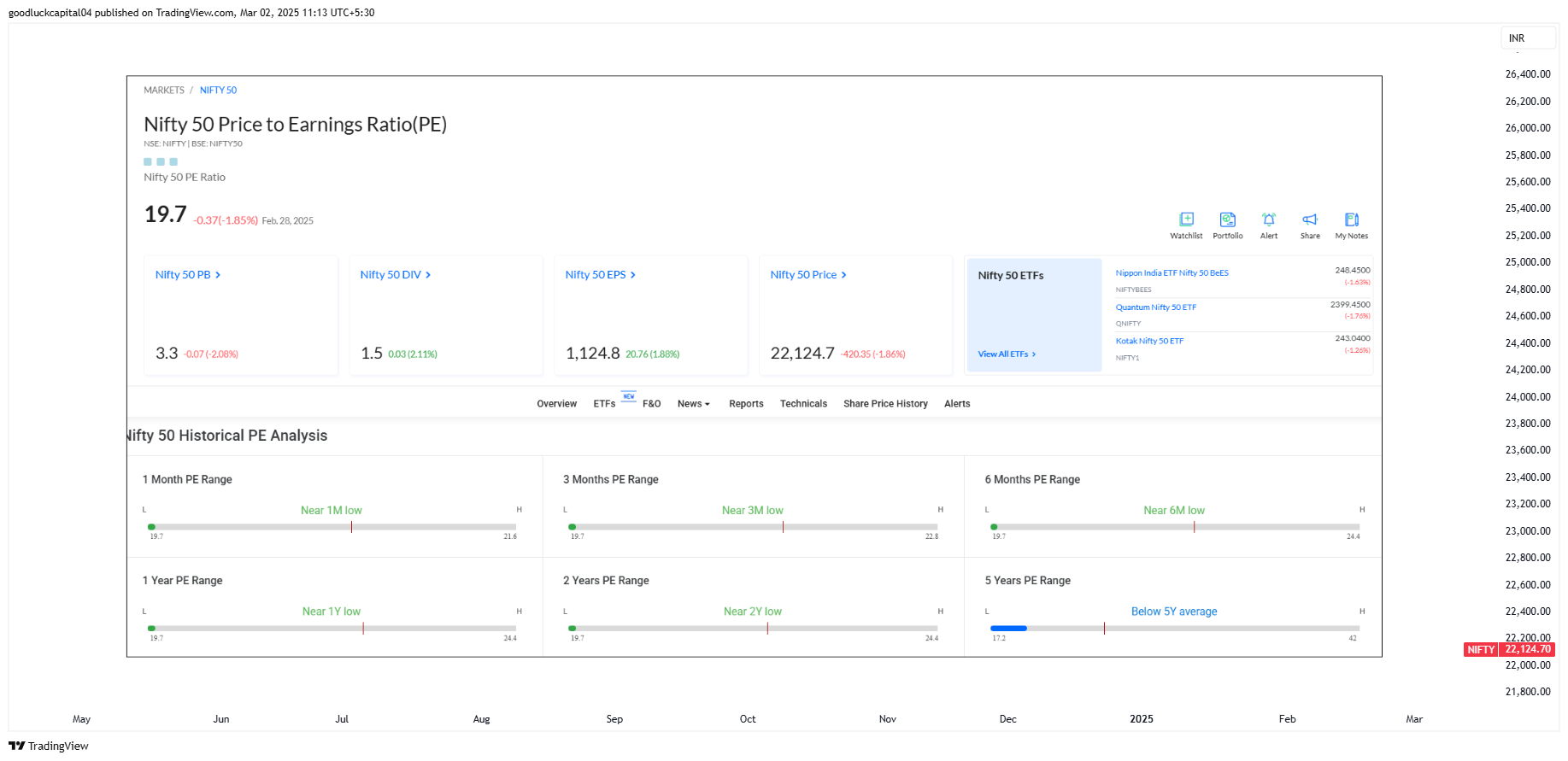This screenshot has height=761, width=1568.
Task: Click View All ETFs link
Action: [1007, 354]
